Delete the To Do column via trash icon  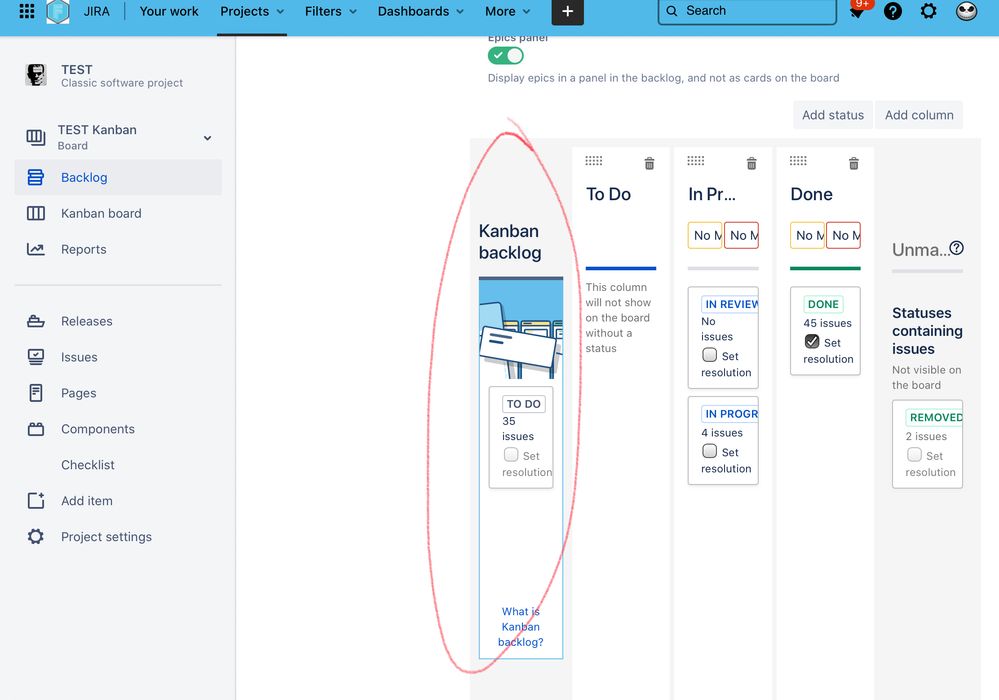pyautogui.click(x=649, y=164)
